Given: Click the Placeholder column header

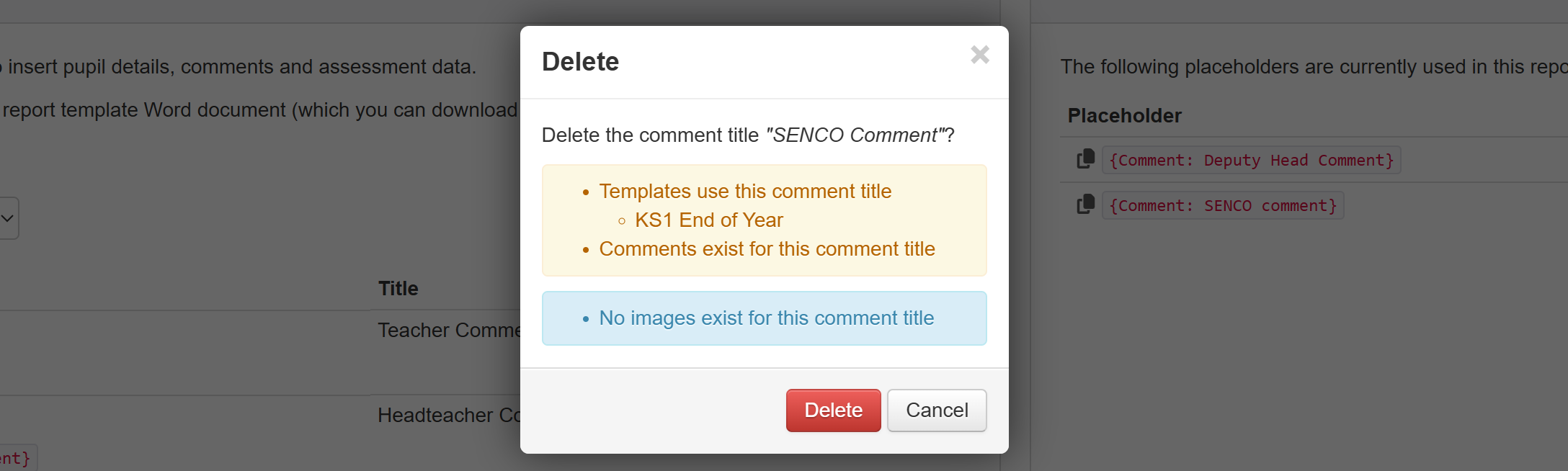Looking at the screenshot, I should coord(1124,116).
